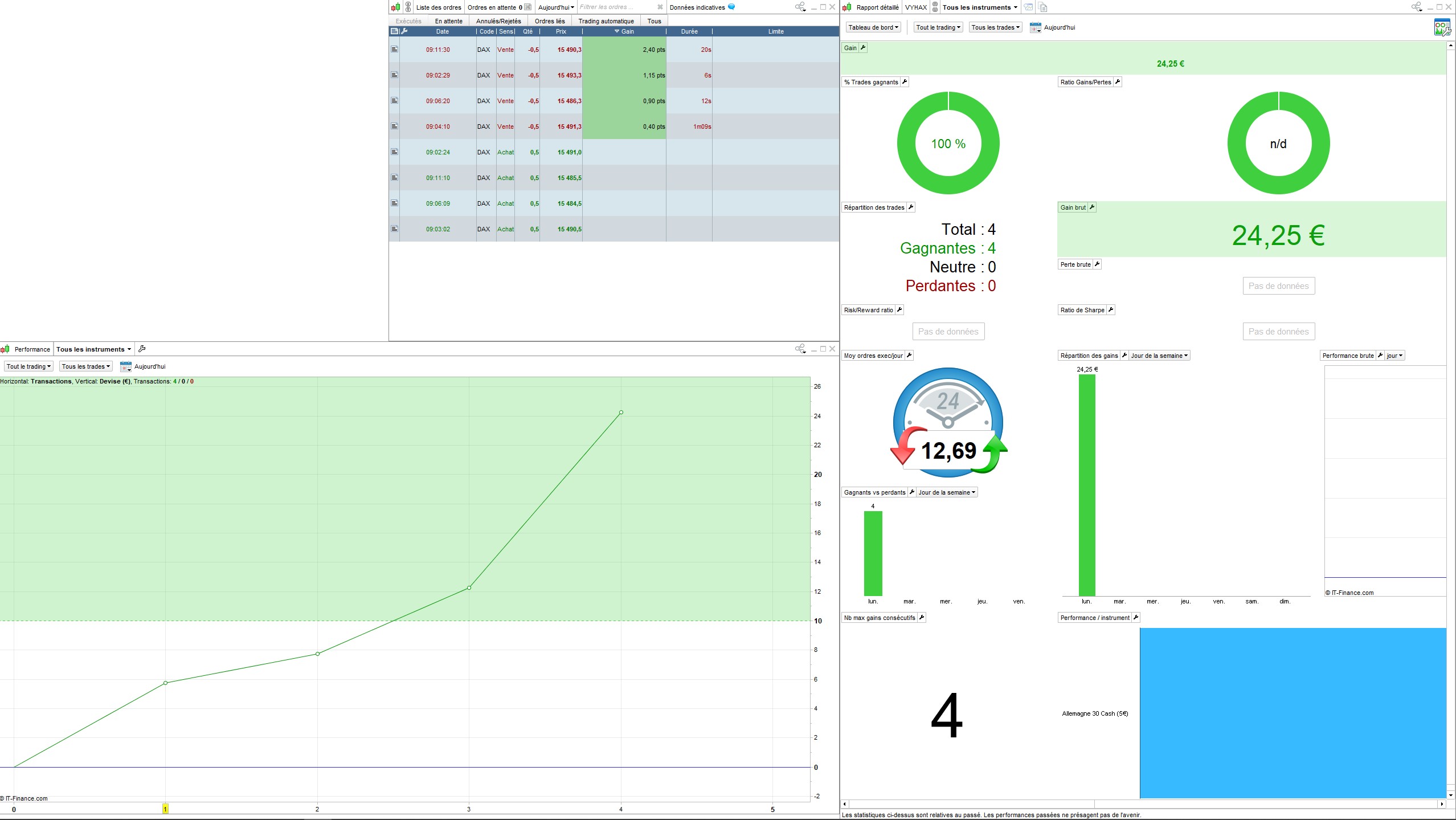Screen dimensions: 1456x820
Task: Open the Jour de la semaine dropdown for Répartition des gains
Action: tap(1159, 356)
